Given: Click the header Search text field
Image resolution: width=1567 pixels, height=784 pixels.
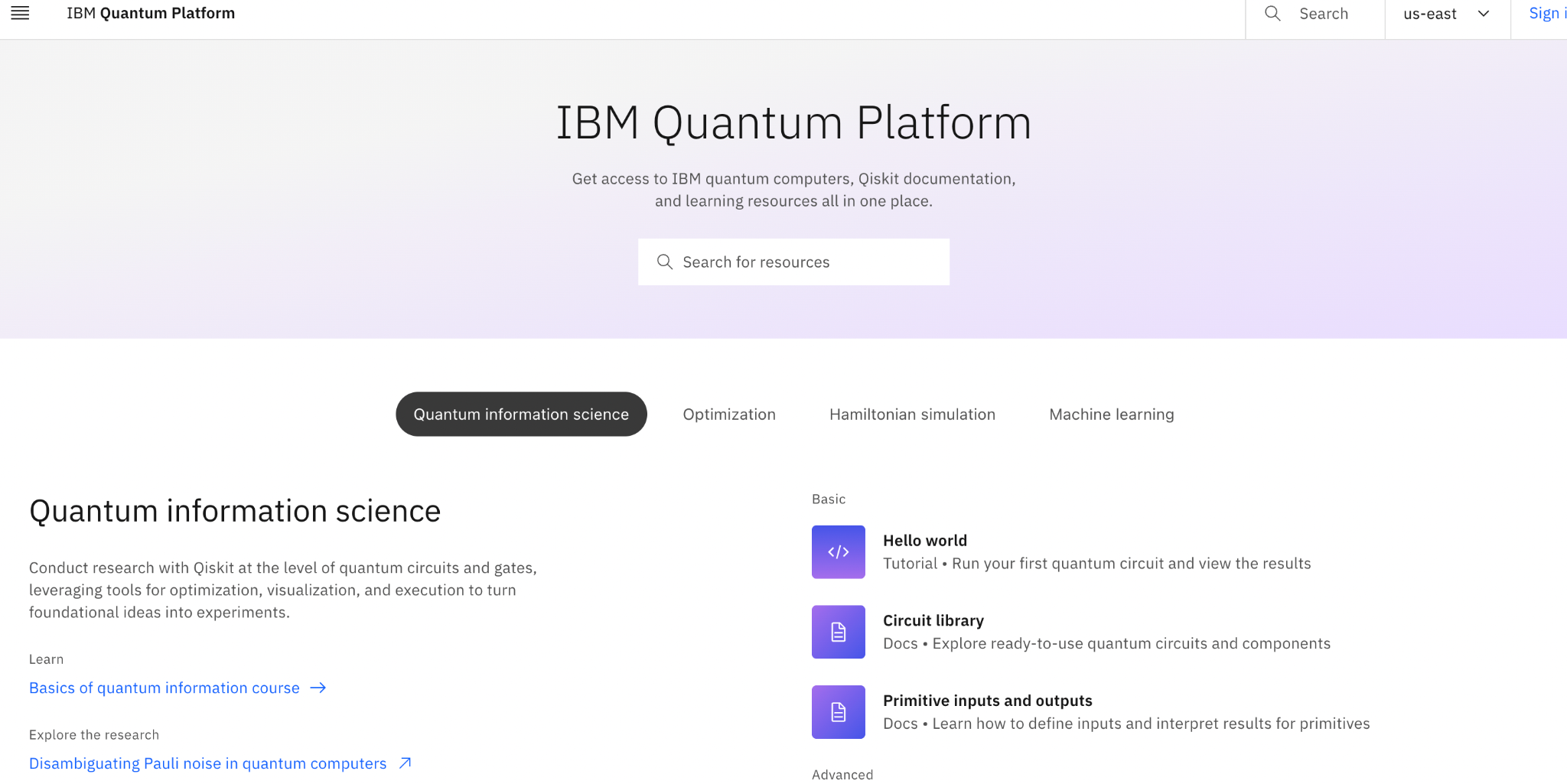Looking at the screenshot, I should point(1324,14).
